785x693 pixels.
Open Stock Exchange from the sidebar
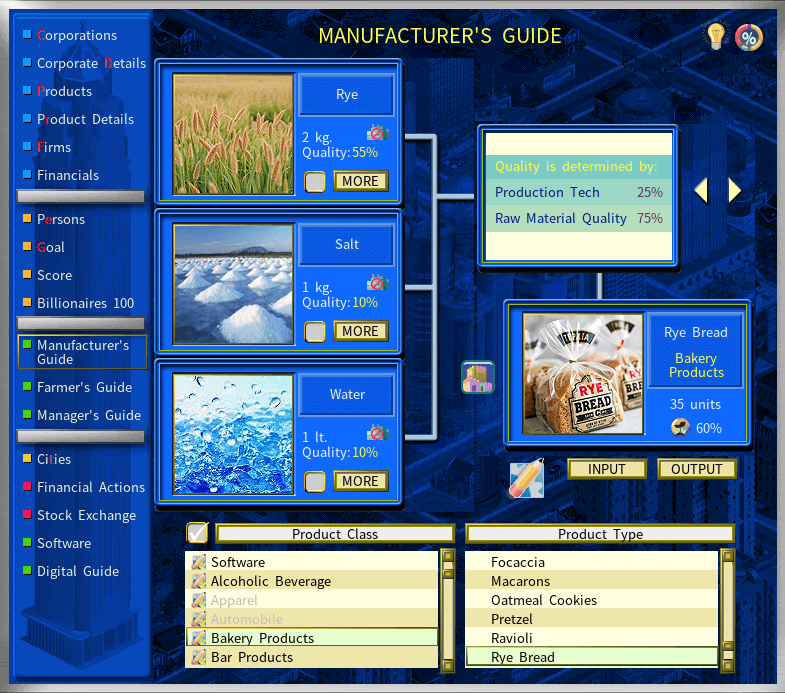86,515
